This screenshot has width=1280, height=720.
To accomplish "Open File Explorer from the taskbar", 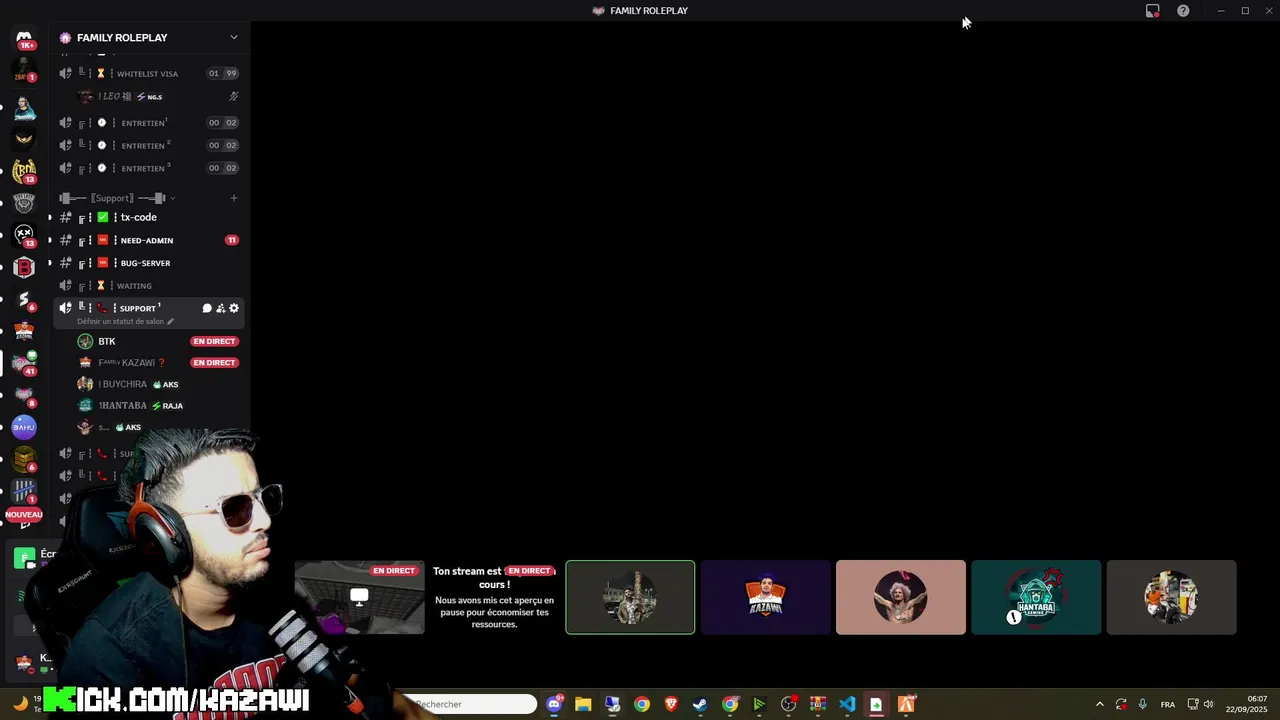I will tap(583, 704).
